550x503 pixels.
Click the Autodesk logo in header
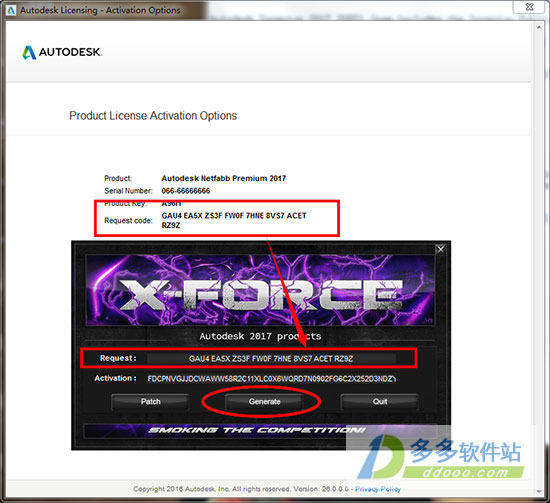point(62,52)
